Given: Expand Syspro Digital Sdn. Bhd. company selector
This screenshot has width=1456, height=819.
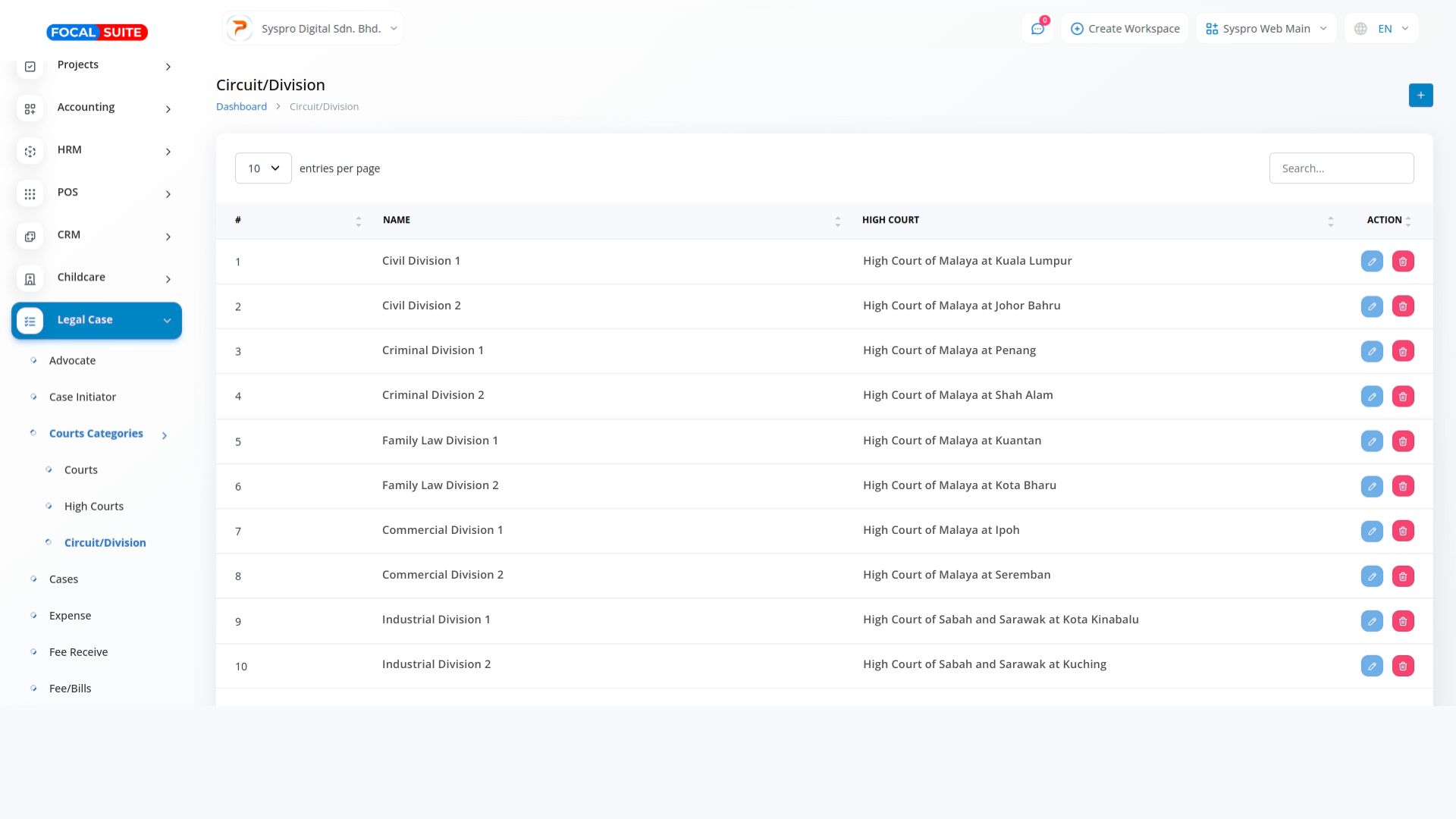Looking at the screenshot, I should pos(312,29).
